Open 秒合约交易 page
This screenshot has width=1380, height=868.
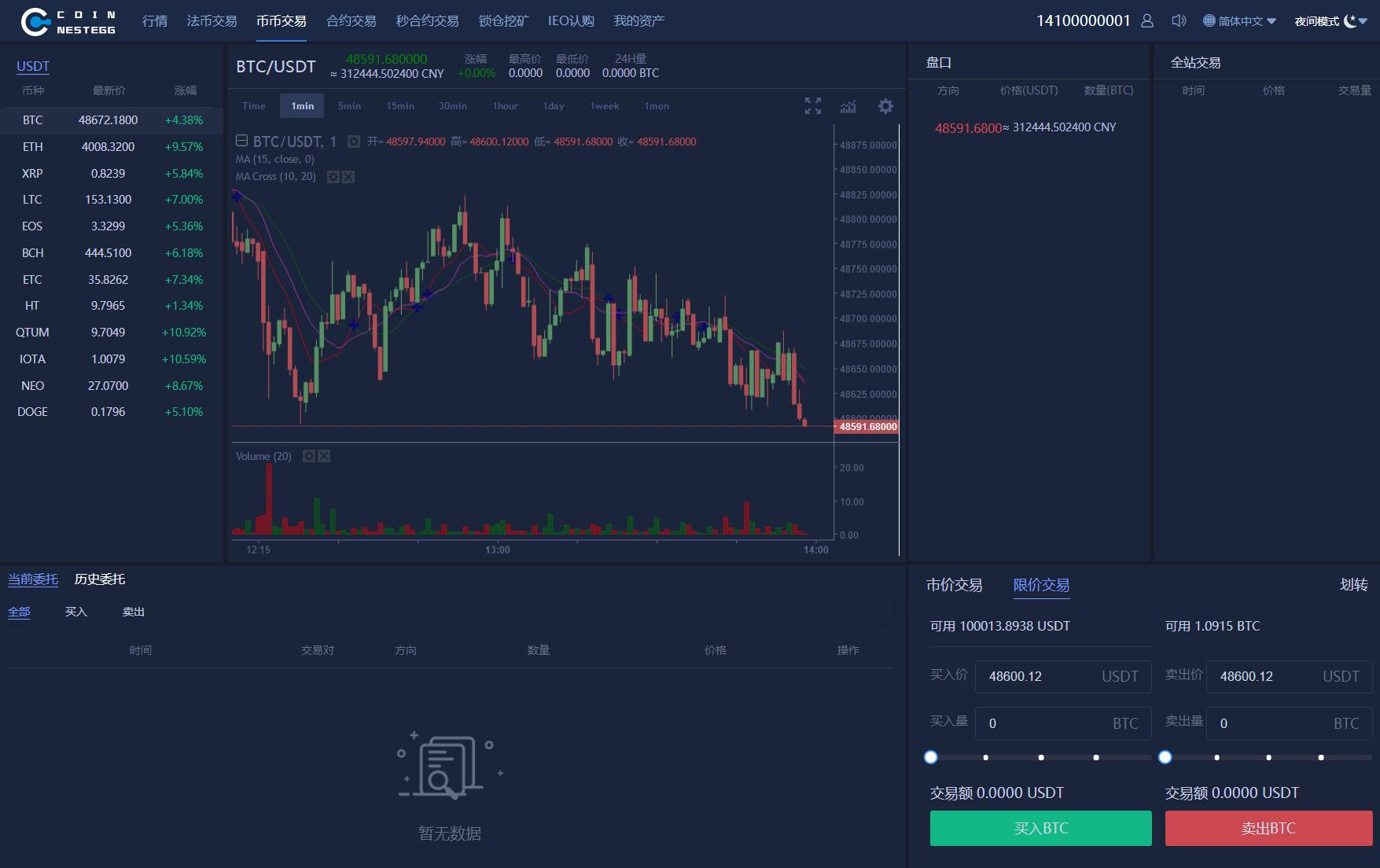point(427,21)
